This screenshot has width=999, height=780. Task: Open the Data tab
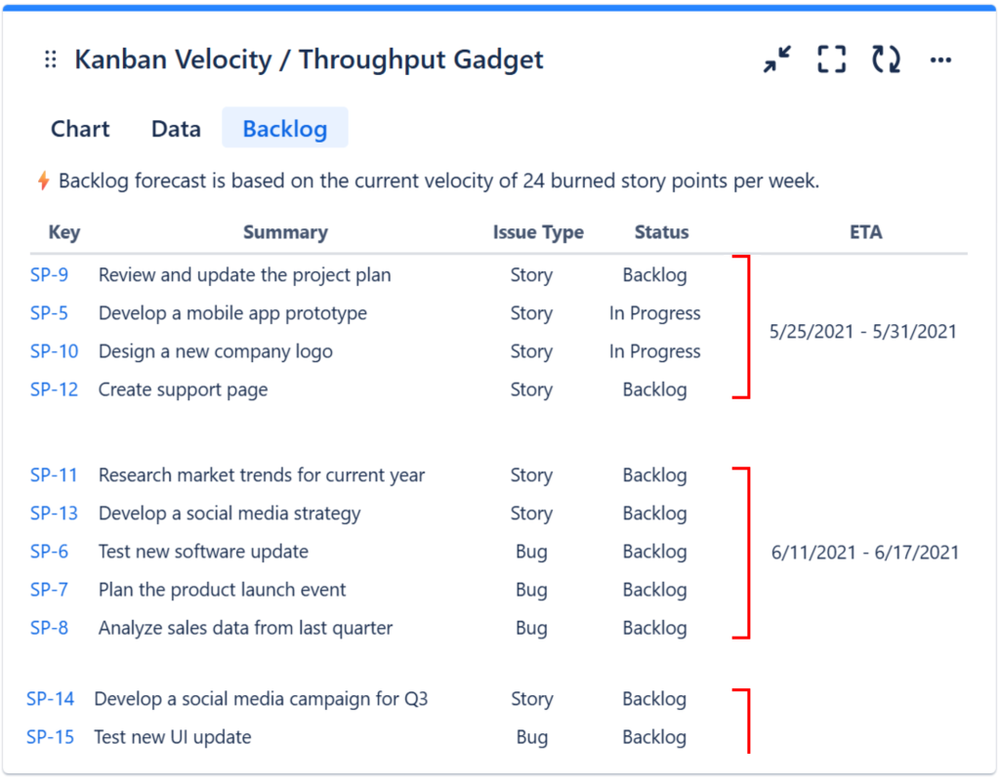tap(176, 129)
